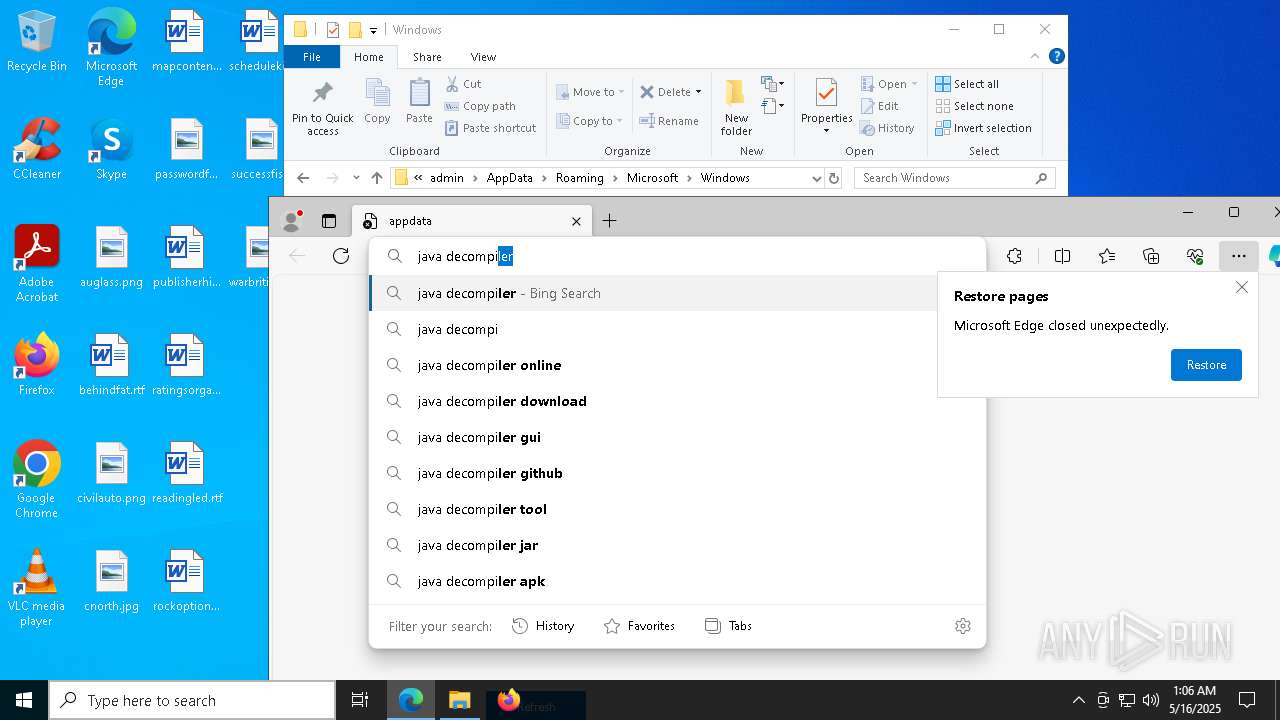The height and width of the screenshot is (720, 1280).
Task: Click Paste shortcut in Explorer ribbon
Action: (x=490, y=128)
